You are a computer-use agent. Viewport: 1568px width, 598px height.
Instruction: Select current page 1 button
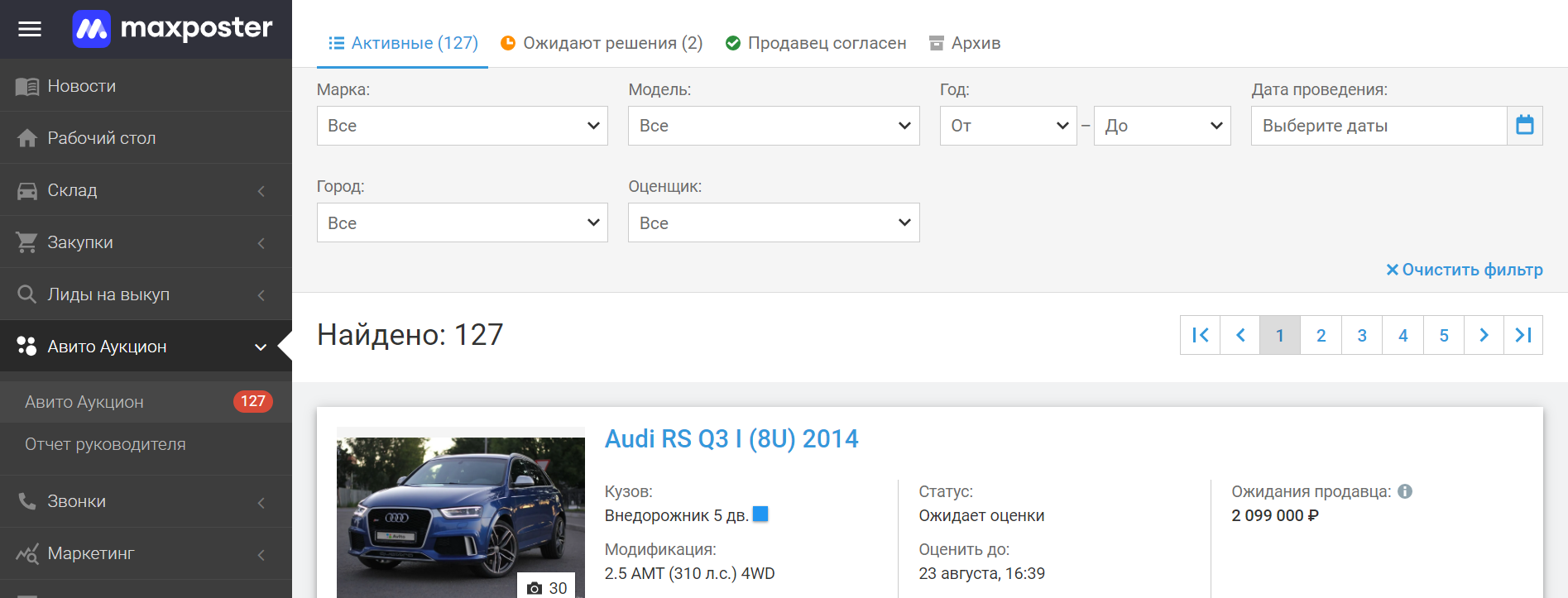pos(1280,335)
